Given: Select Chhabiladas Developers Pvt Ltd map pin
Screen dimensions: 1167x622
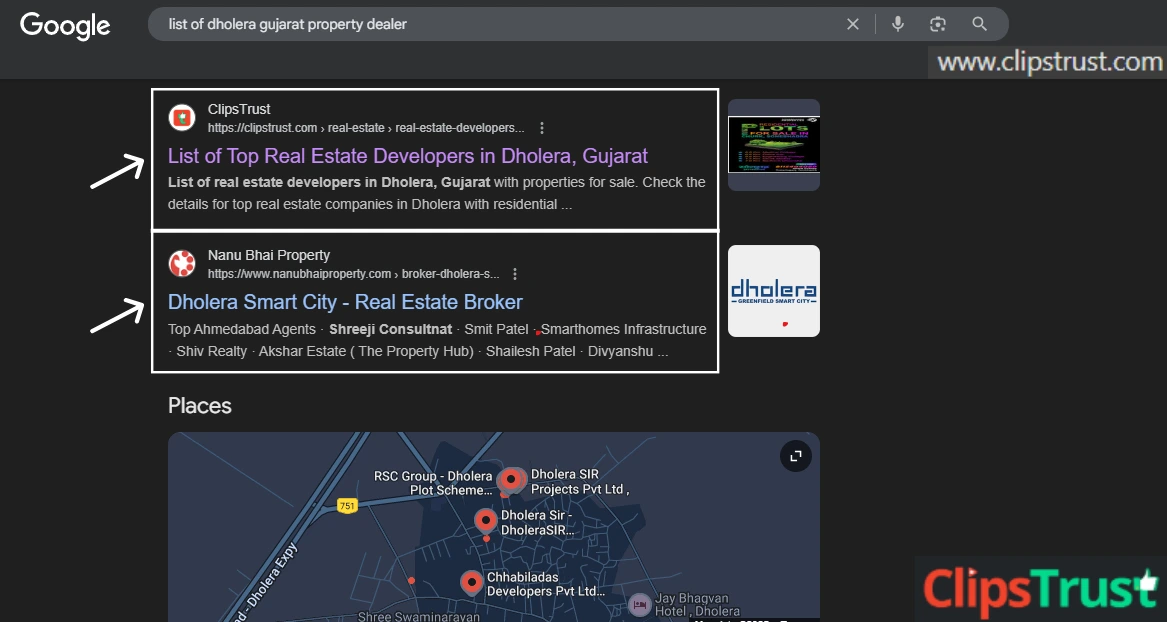Looking at the screenshot, I should pos(471,583).
